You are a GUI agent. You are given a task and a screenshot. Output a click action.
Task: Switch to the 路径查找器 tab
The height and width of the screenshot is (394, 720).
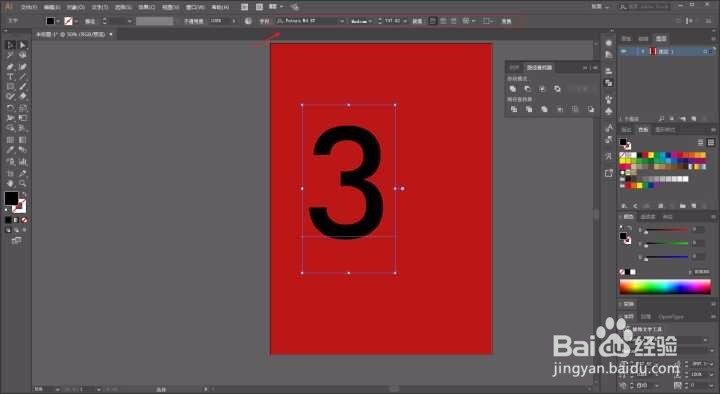click(539, 68)
